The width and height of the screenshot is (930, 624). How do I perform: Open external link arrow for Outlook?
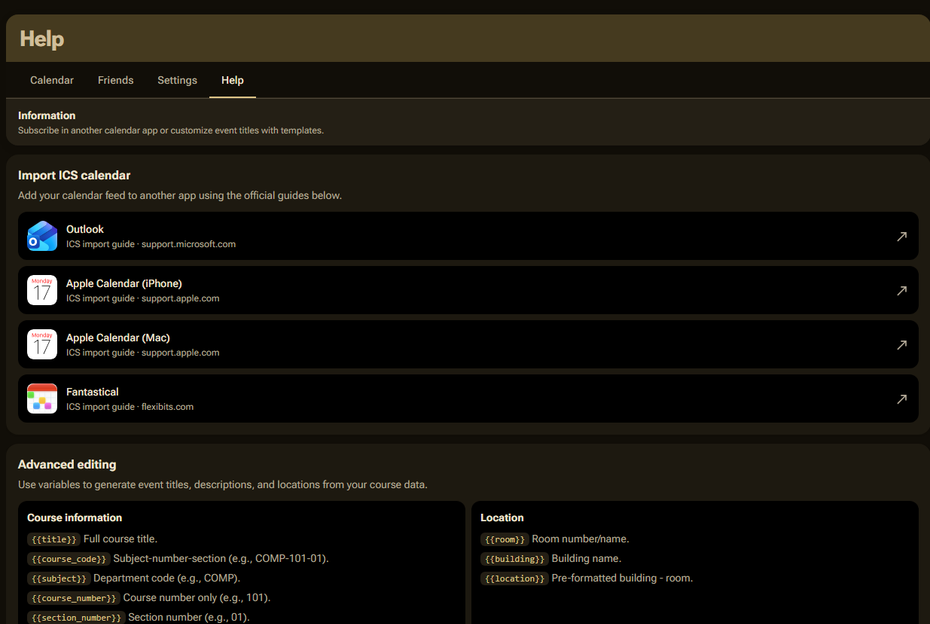coord(902,237)
